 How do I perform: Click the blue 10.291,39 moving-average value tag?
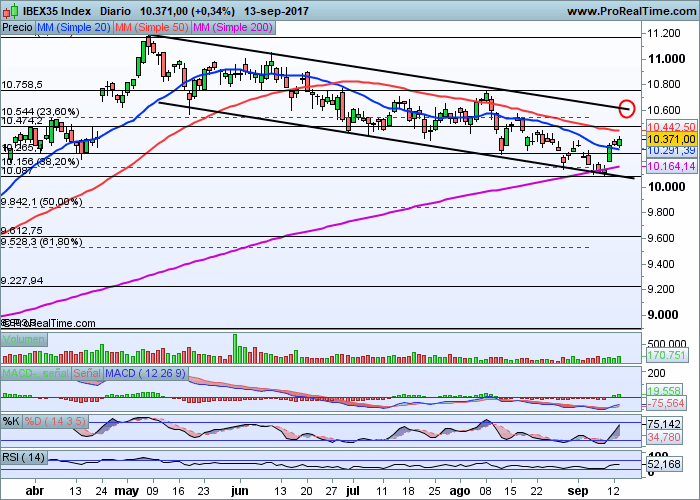[671, 151]
